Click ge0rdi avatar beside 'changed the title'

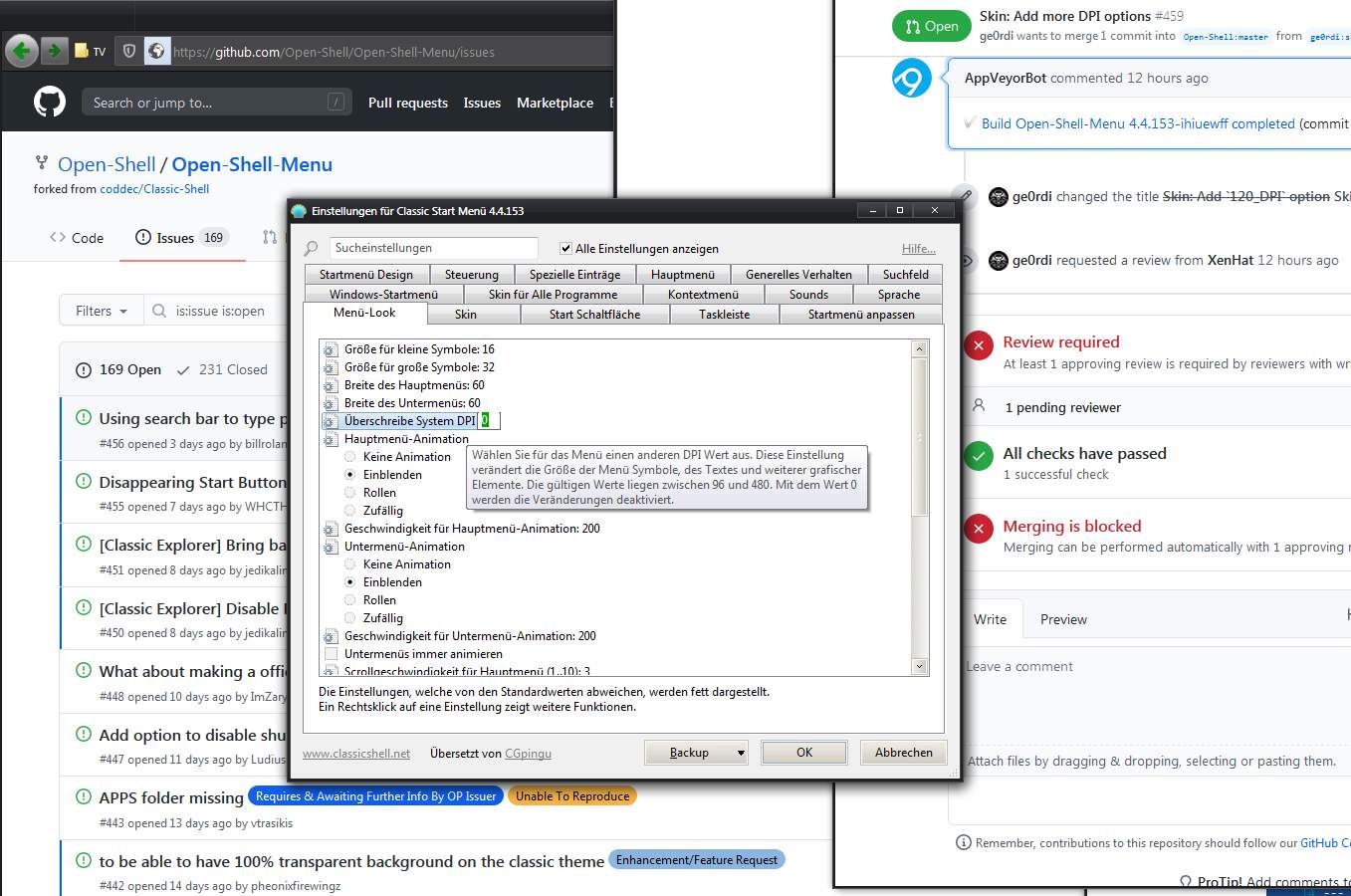coord(999,196)
